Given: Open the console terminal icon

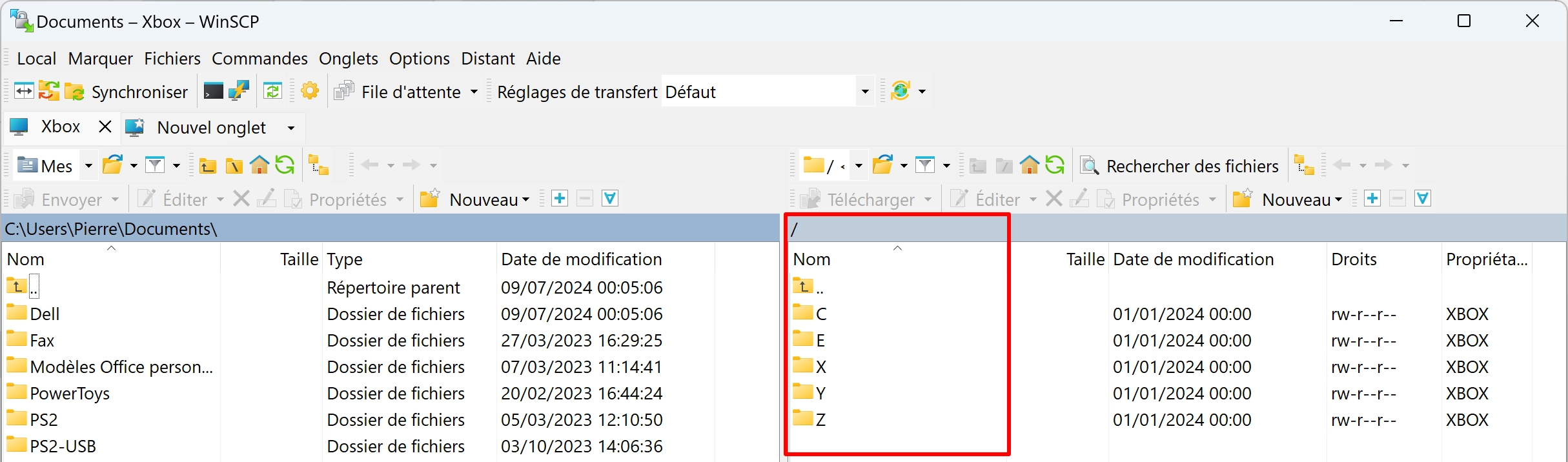Looking at the screenshot, I should pyautogui.click(x=213, y=91).
